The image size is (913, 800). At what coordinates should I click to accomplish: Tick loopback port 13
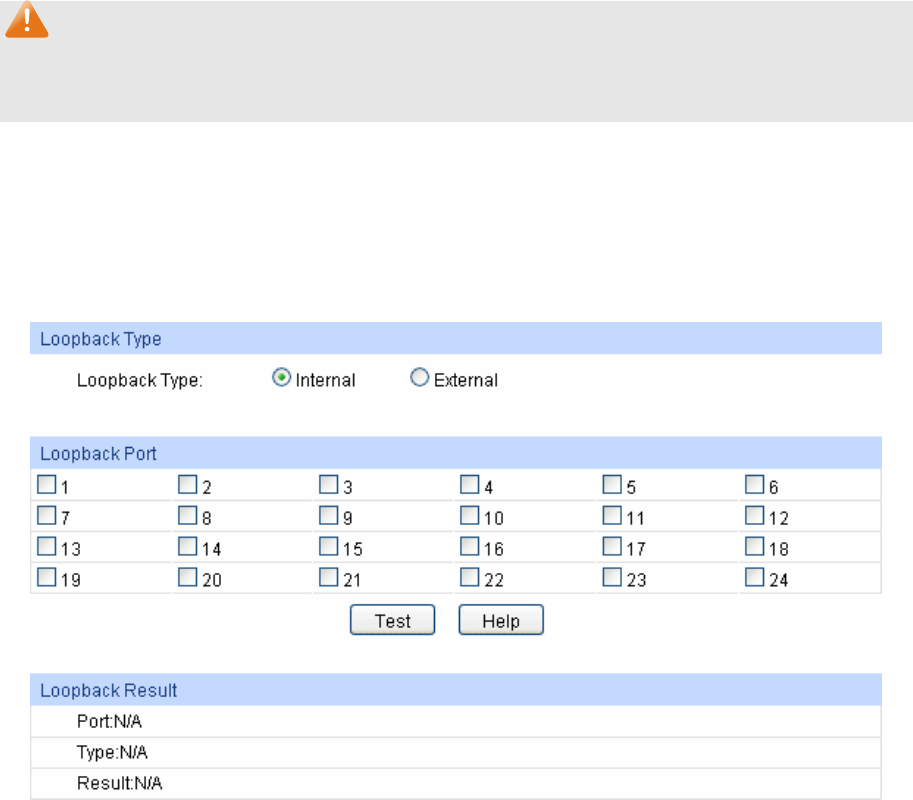coord(46,547)
